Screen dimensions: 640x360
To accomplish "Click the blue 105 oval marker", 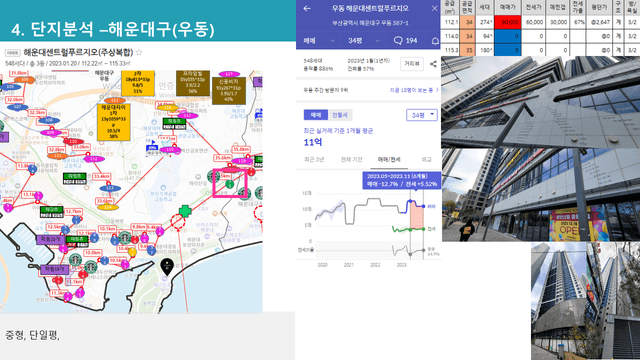I will 10,87.
